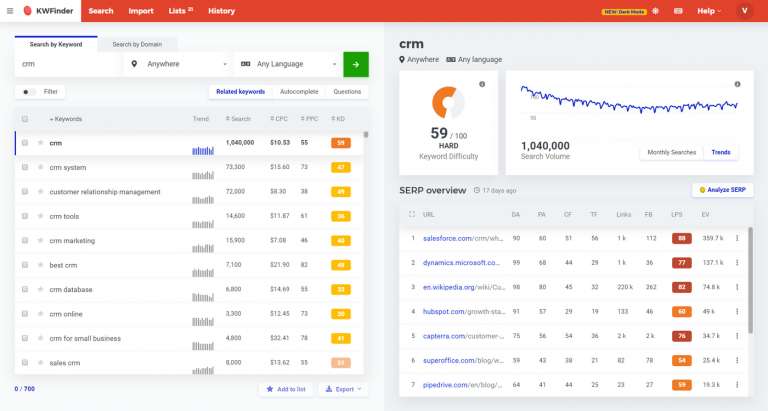Sort by KD column
The height and width of the screenshot is (411, 768).
(x=338, y=119)
